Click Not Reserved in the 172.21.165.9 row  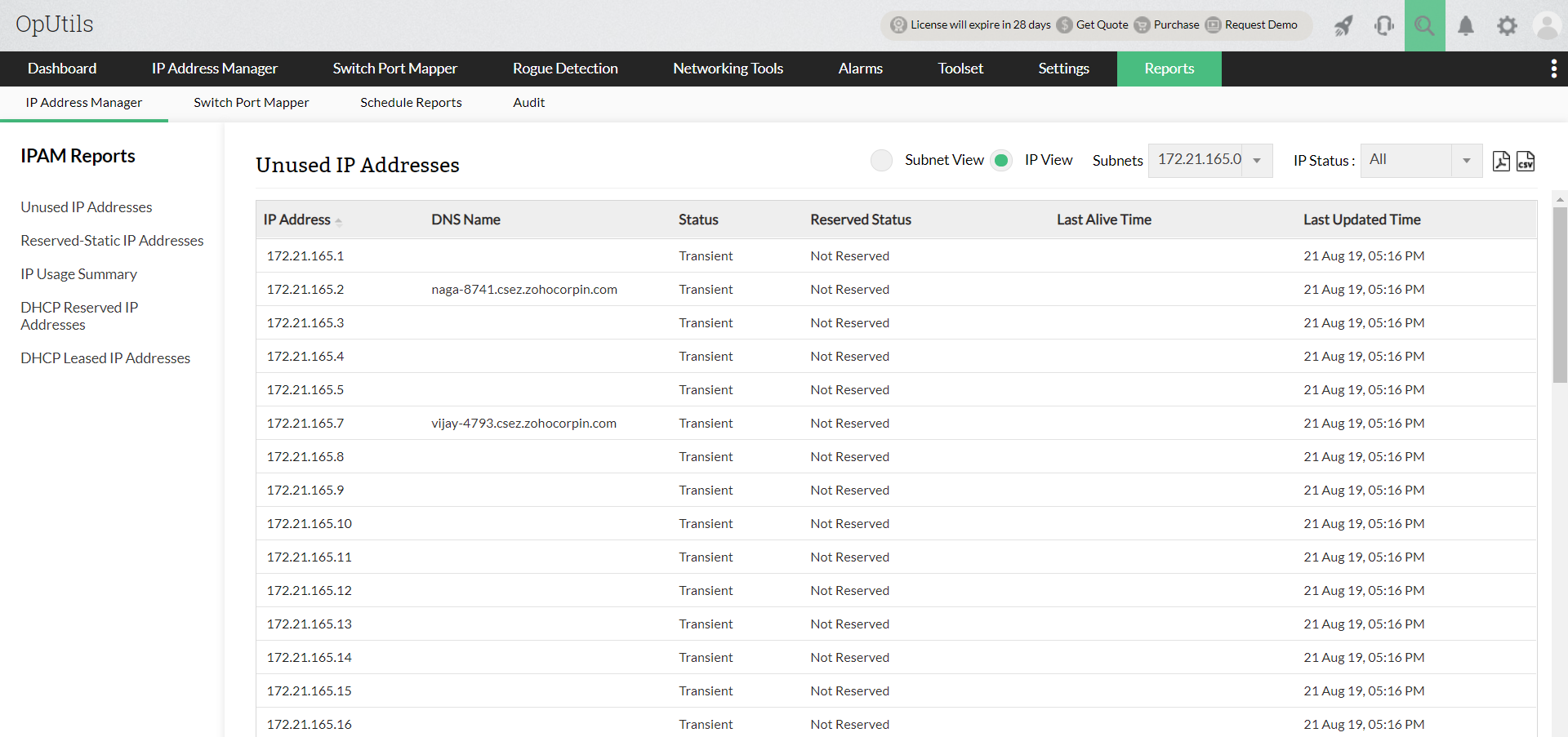coord(850,491)
